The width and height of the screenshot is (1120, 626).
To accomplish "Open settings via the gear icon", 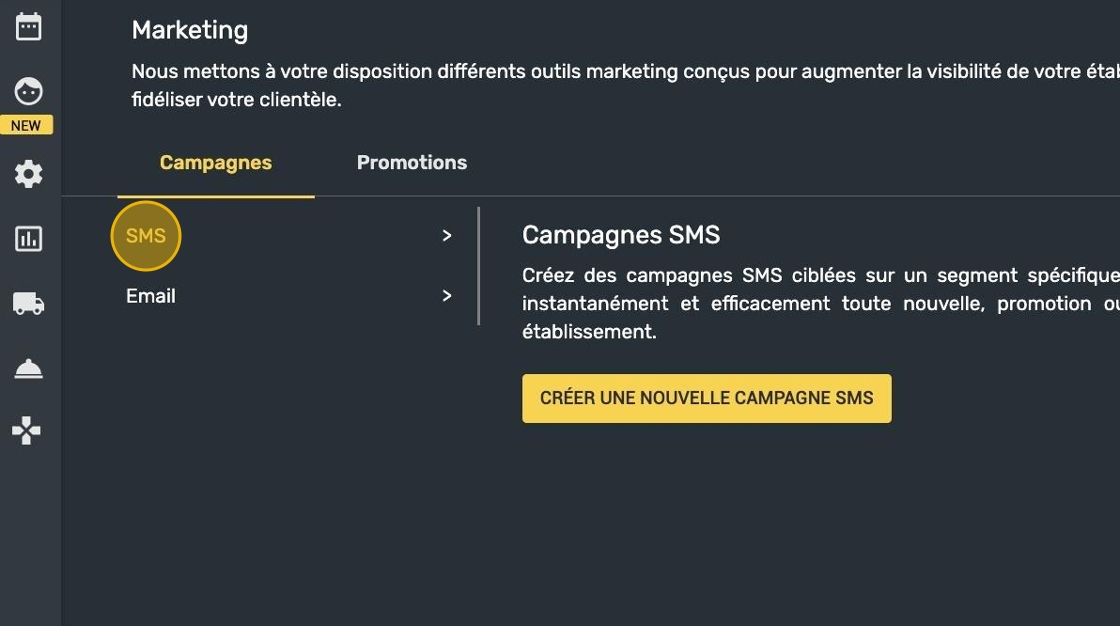I will [28, 174].
